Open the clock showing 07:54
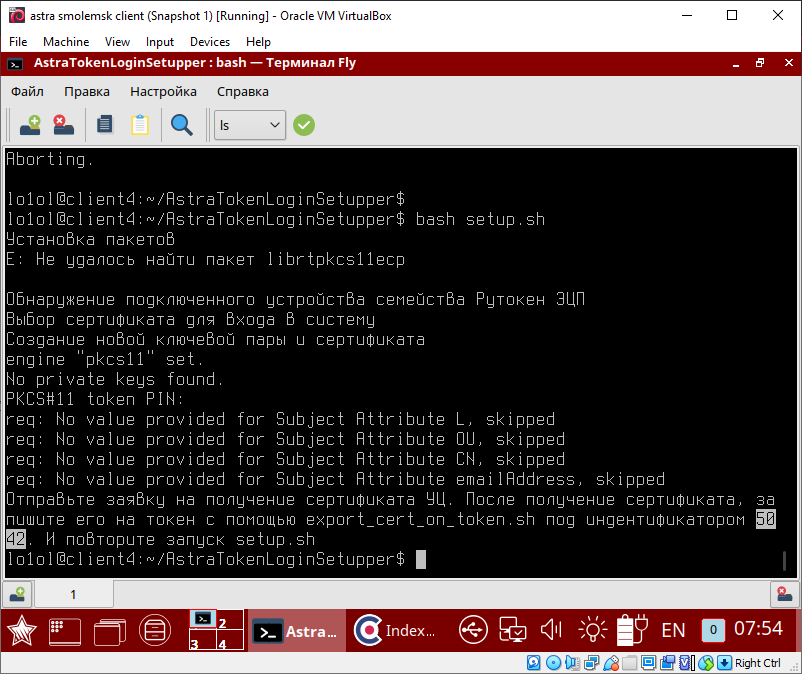 pyautogui.click(x=759, y=628)
